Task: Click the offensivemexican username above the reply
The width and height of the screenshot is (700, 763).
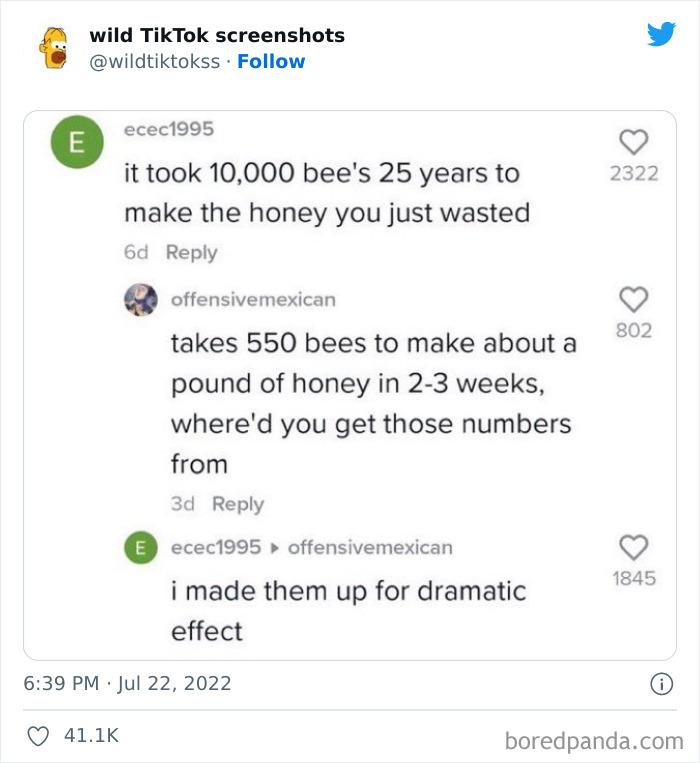Action: [253, 299]
